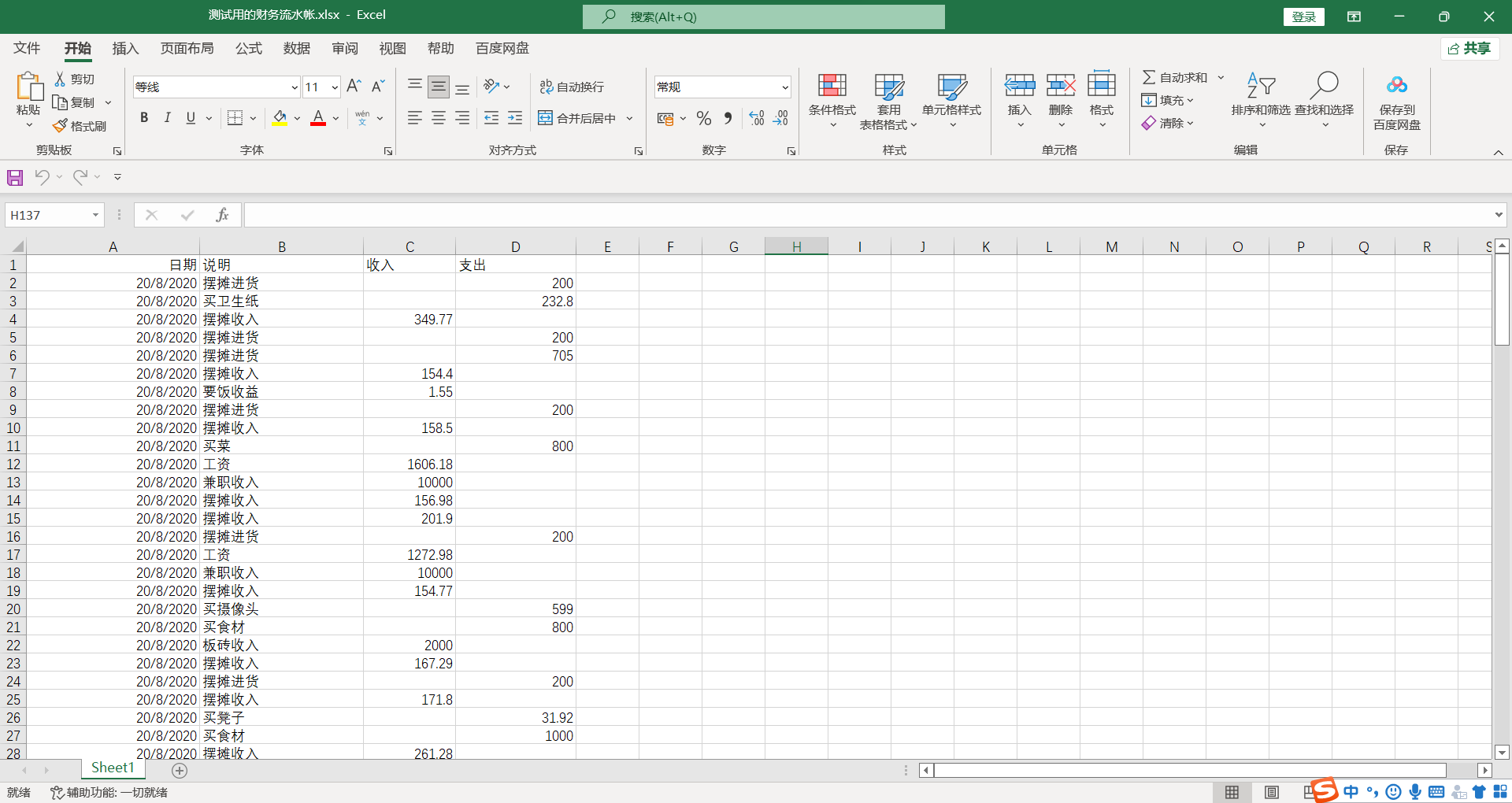Open the 常规 number format dropdown
The width and height of the screenshot is (1512, 803).
pyautogui.click(x=784, y=87)
